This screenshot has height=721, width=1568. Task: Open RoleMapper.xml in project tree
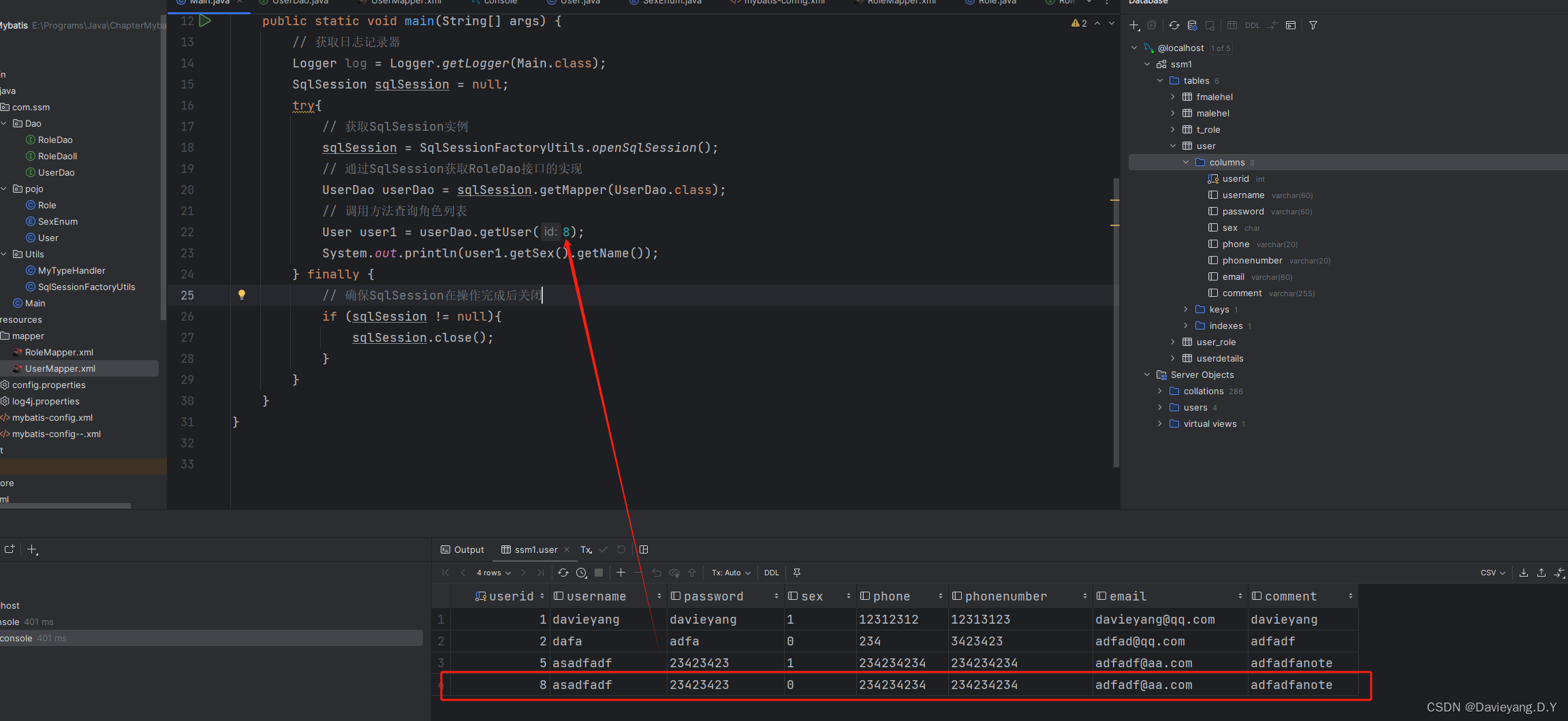pyautogui.click(x=59, y=352)
